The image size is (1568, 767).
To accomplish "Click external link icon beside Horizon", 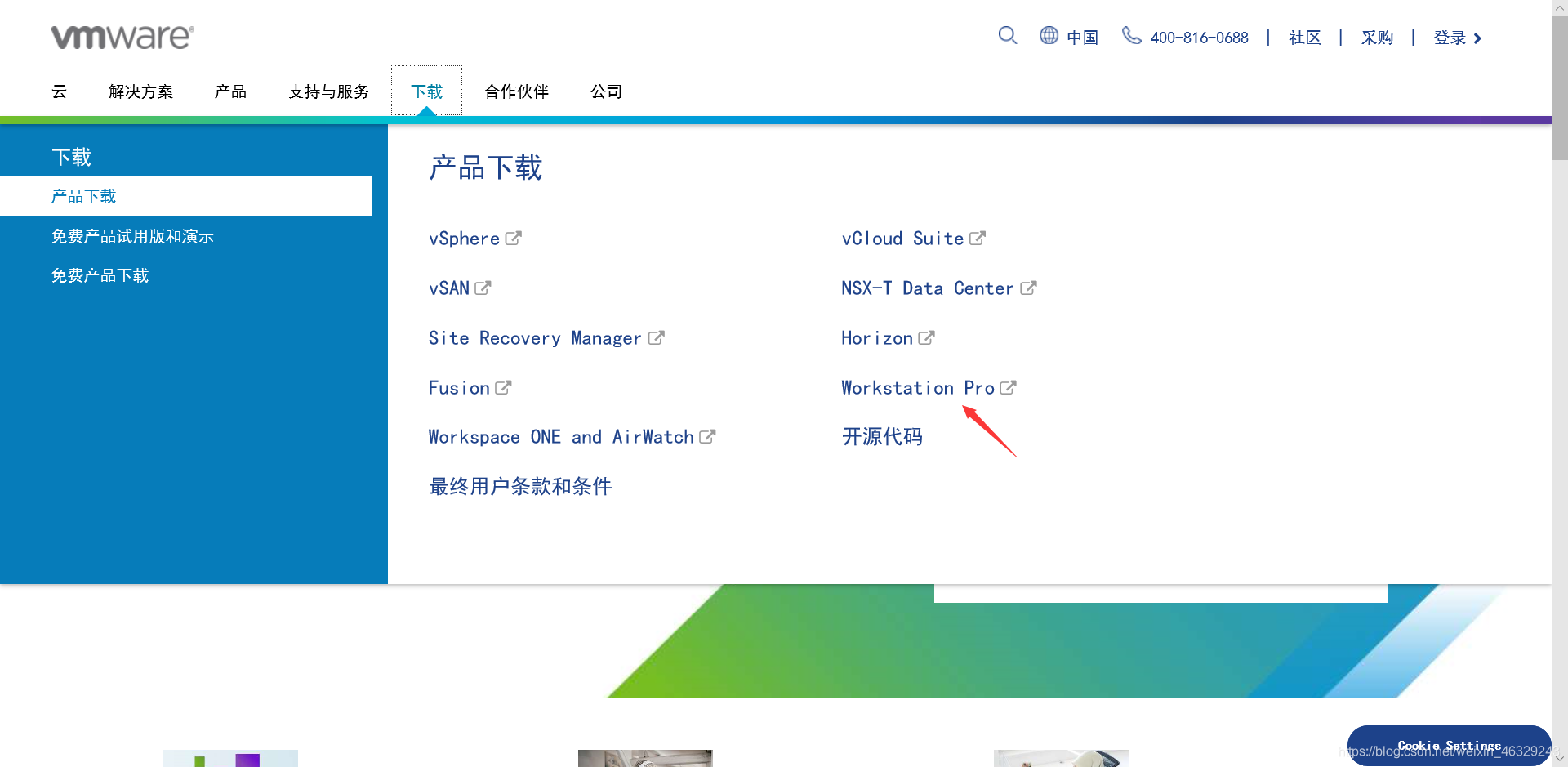I will 926,337.
